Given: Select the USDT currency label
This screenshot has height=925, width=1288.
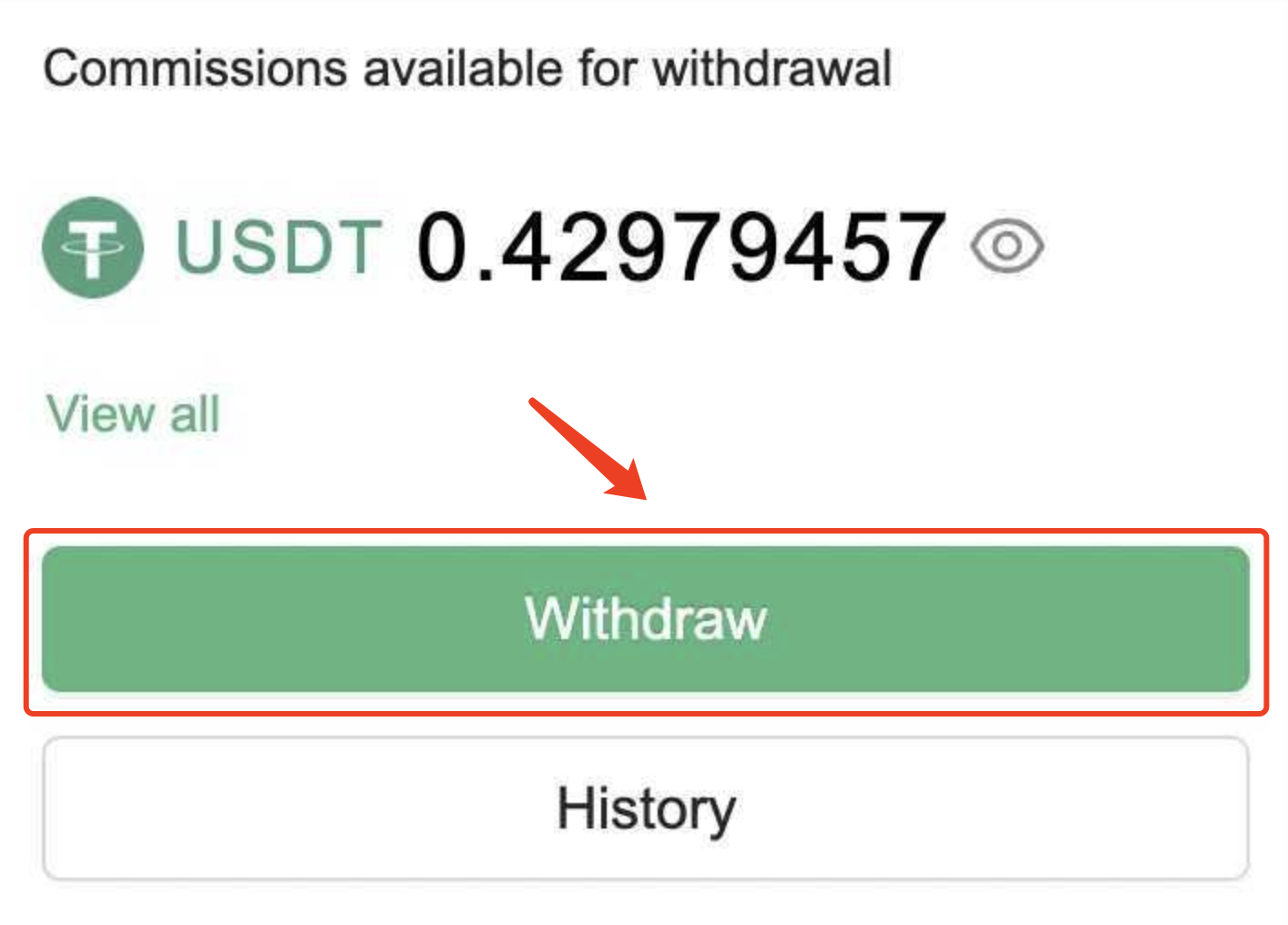Looking at the screenshot, I should 278,248.
